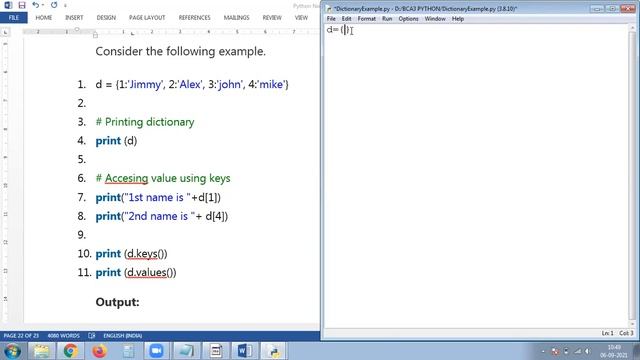Open the Word application icon at top-left

pyautogui.click(x=8, y=5)
